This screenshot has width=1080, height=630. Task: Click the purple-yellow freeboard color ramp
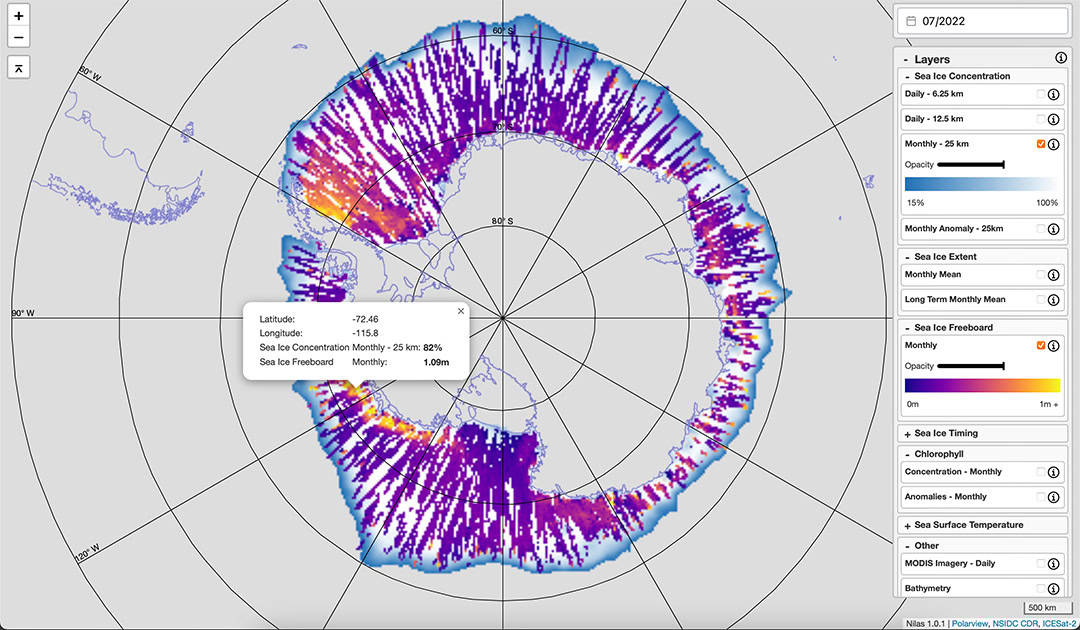coord(982,385)
